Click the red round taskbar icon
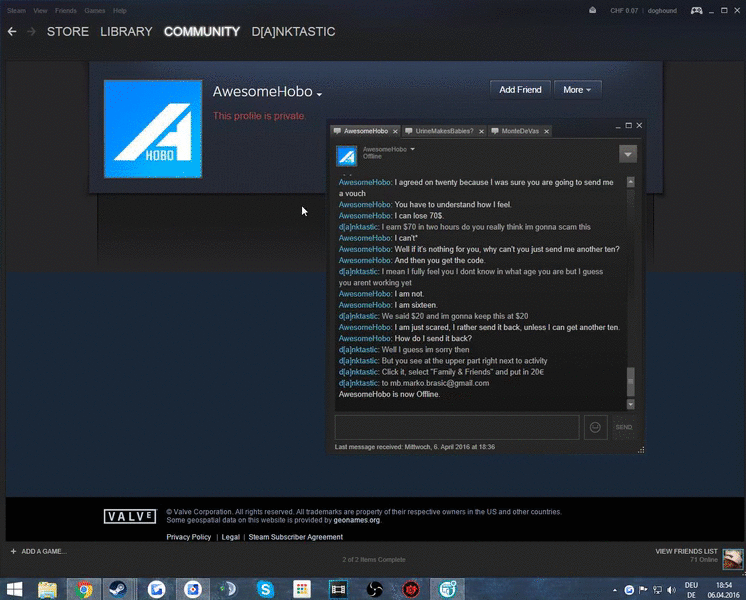 (x=411, y=590)
